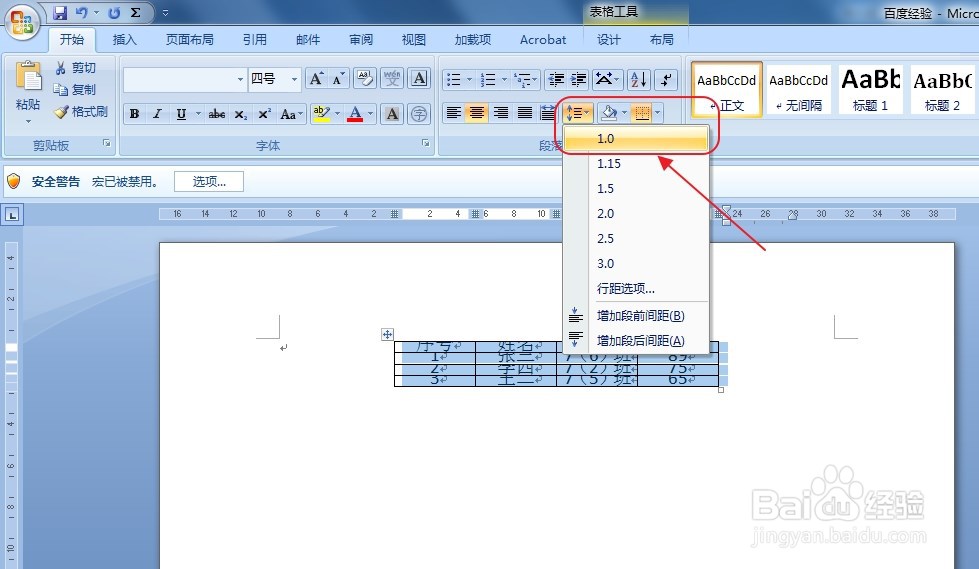Toggle superscript formatting
Image resolution: width=979 pixels, height=569 pixels.
point(264,114)
